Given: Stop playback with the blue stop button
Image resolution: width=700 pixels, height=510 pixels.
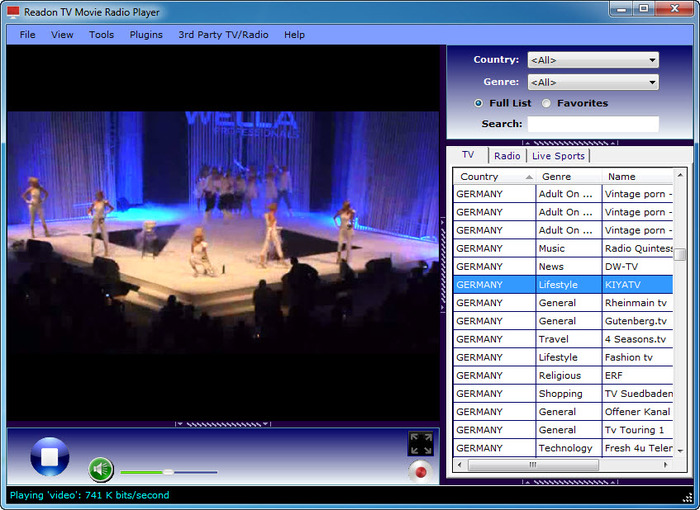Looking at the screenshot, I should (50, 456).
